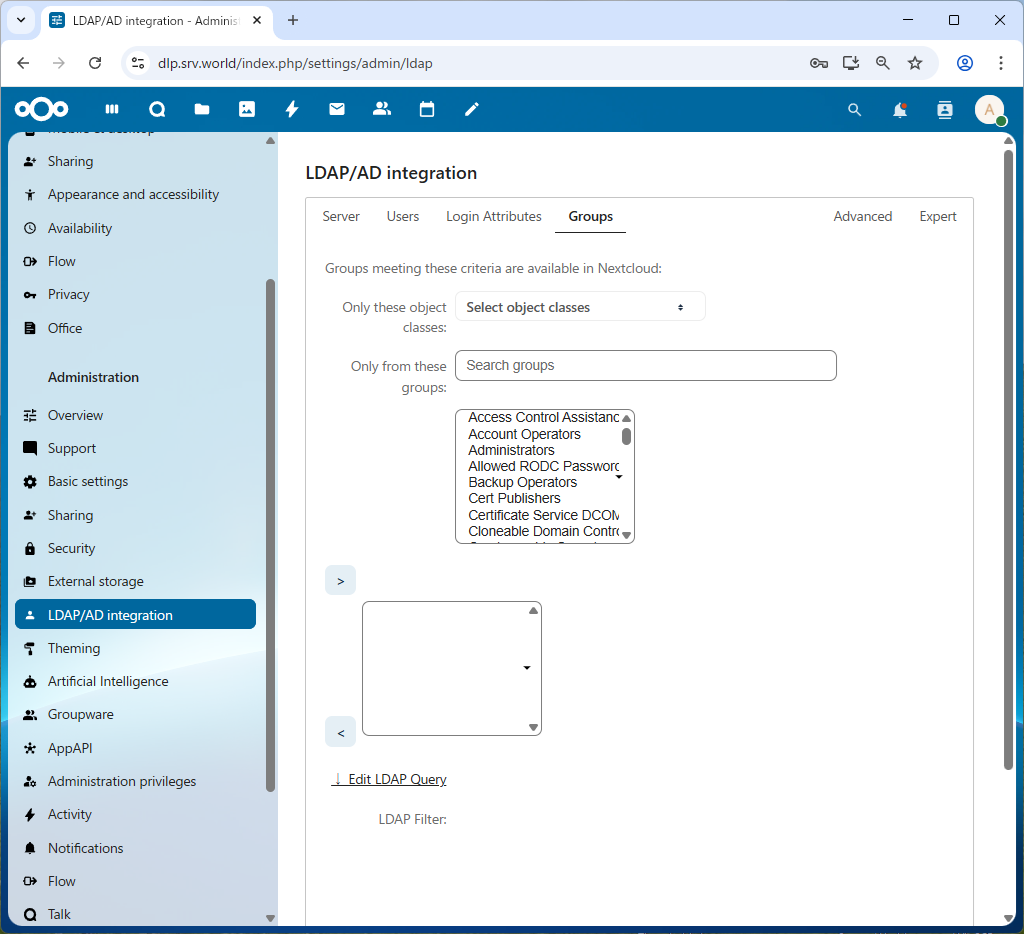This screenshot has height=934, width=1024.
Task: Open the Notes pencil icon
Action: [472, 109]
